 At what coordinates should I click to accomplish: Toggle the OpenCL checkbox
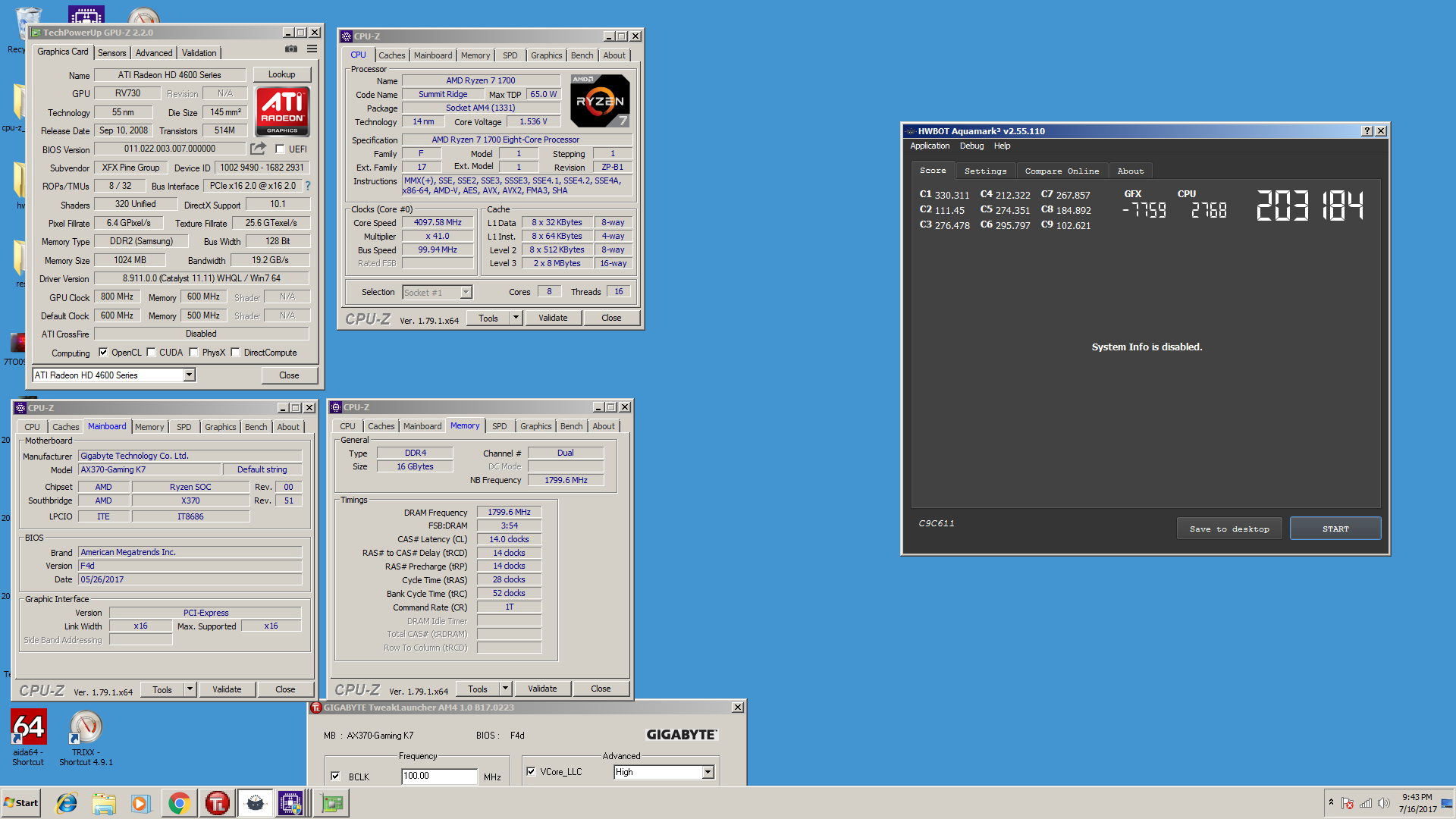(x=103, y=353)
